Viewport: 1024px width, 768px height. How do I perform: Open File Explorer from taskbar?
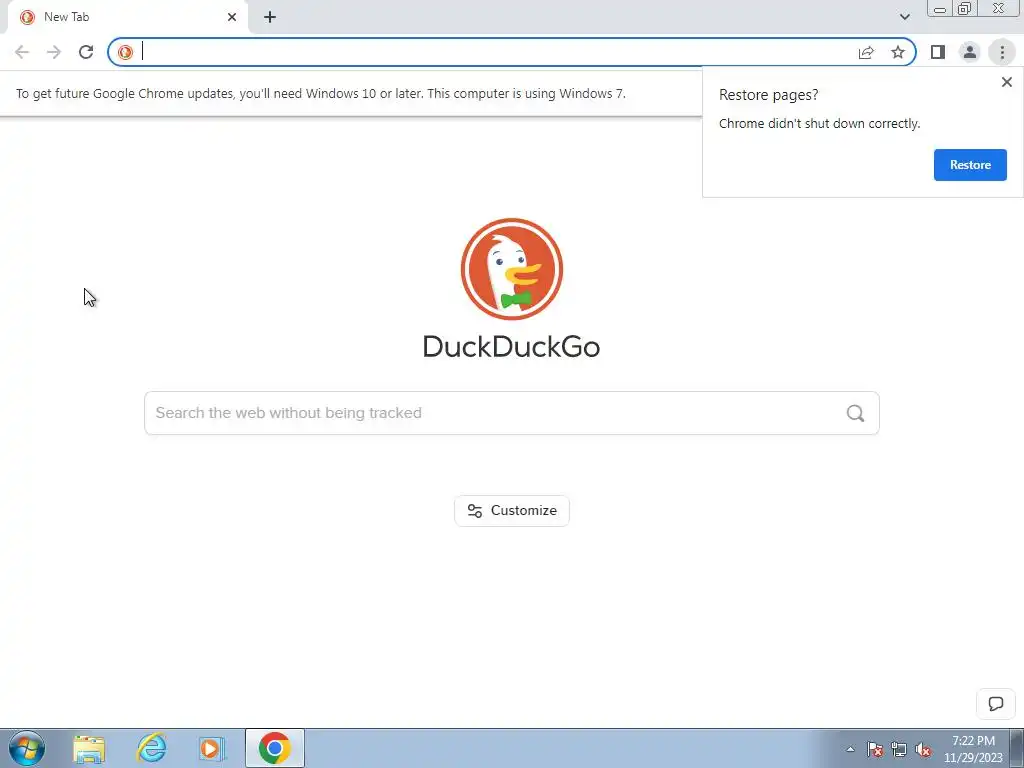point(89,748)
